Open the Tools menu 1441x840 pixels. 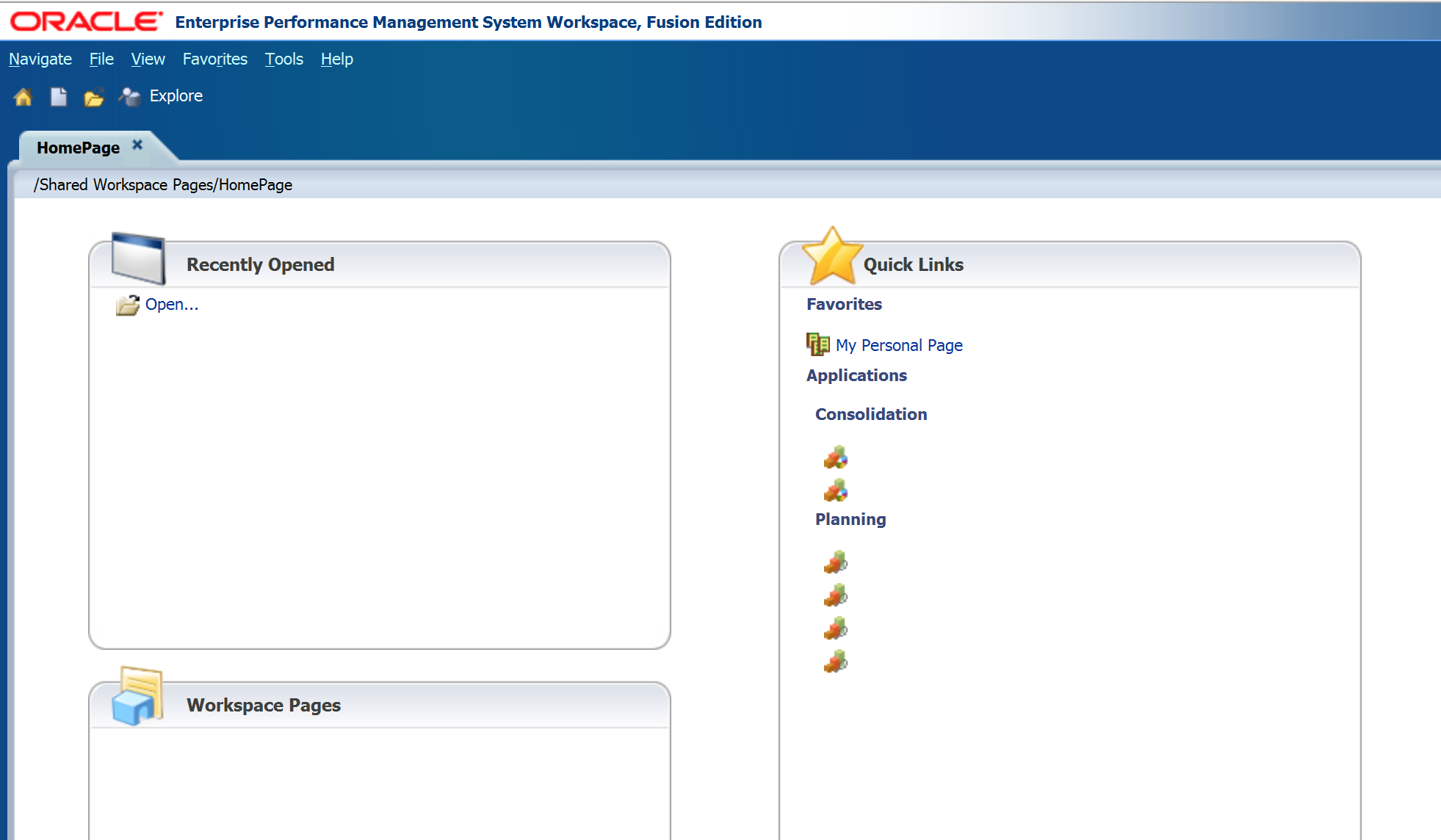tap(283, 59)
